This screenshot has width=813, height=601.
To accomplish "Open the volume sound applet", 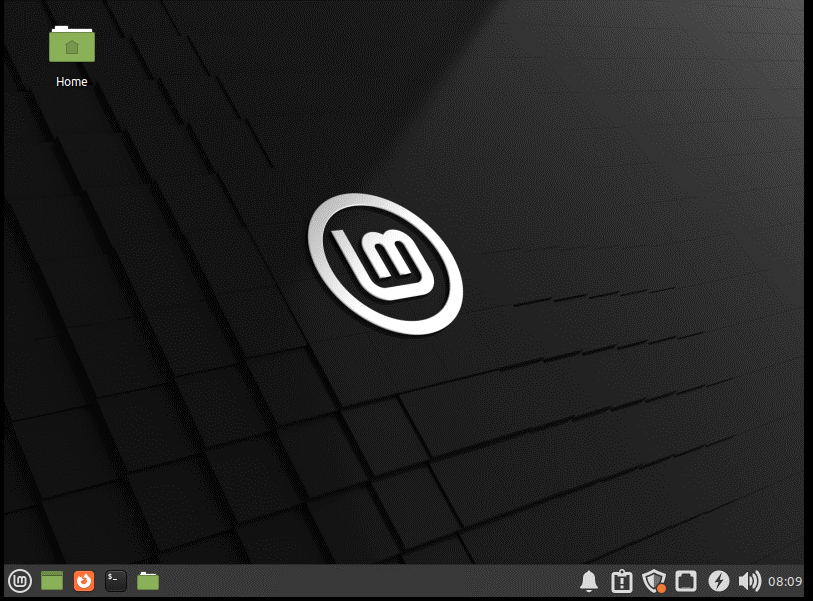I will point(750,581).
